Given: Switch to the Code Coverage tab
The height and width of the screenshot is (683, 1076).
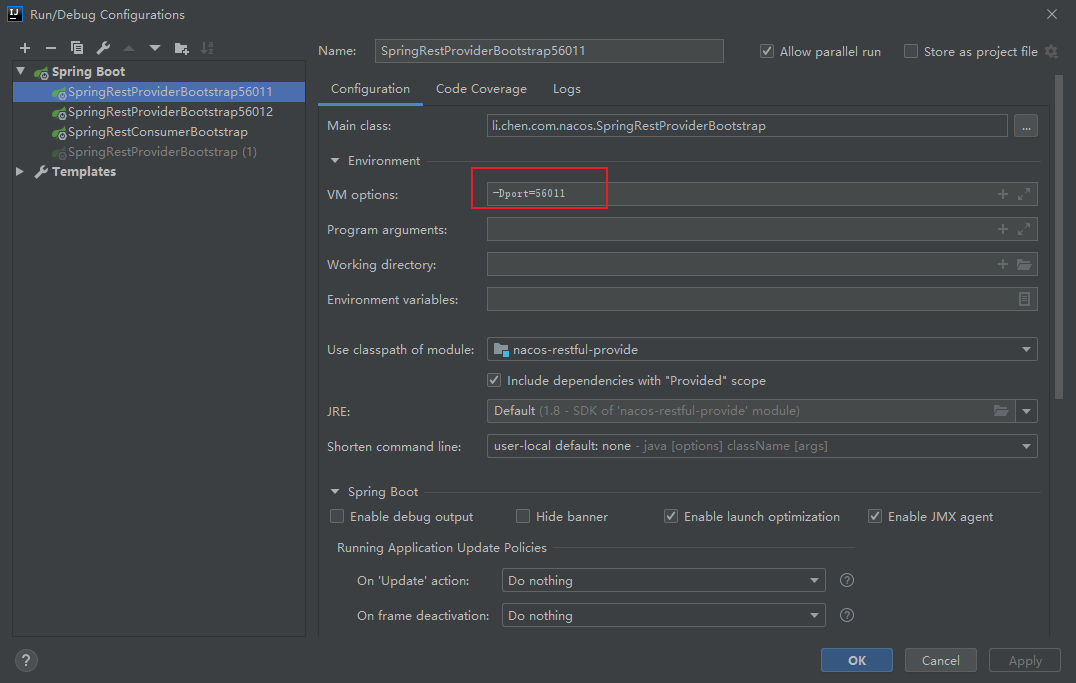Looking at the screenshot, I should tap(481, 89).
